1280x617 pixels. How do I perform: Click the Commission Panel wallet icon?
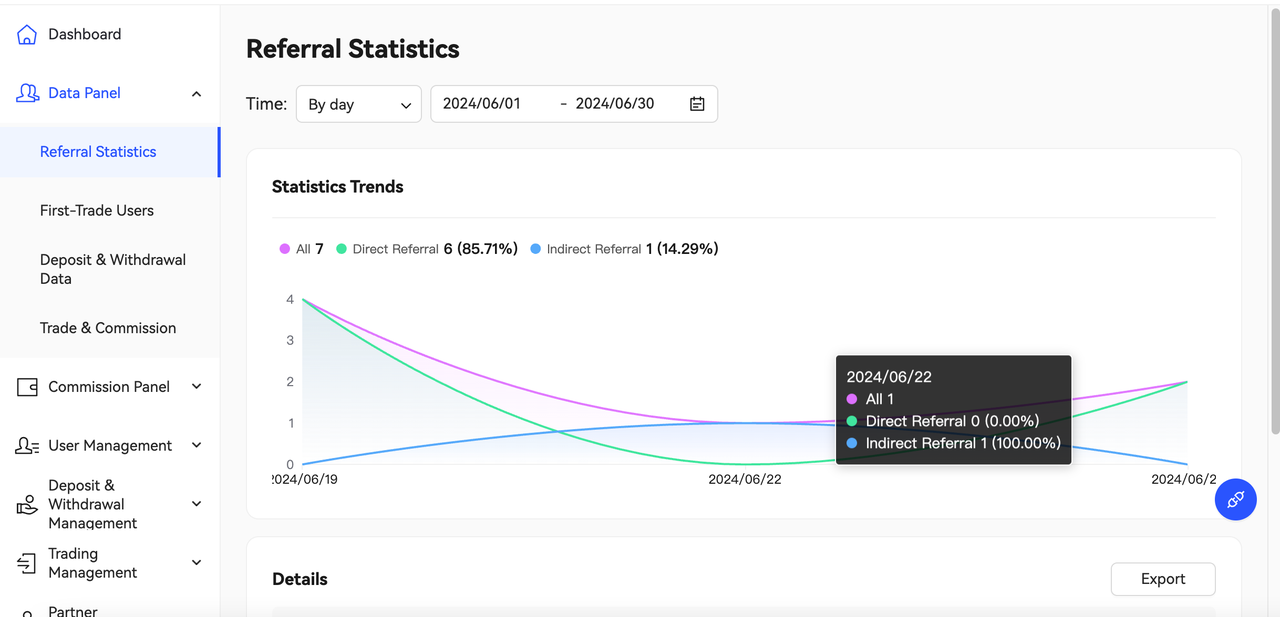click(27, 387)
